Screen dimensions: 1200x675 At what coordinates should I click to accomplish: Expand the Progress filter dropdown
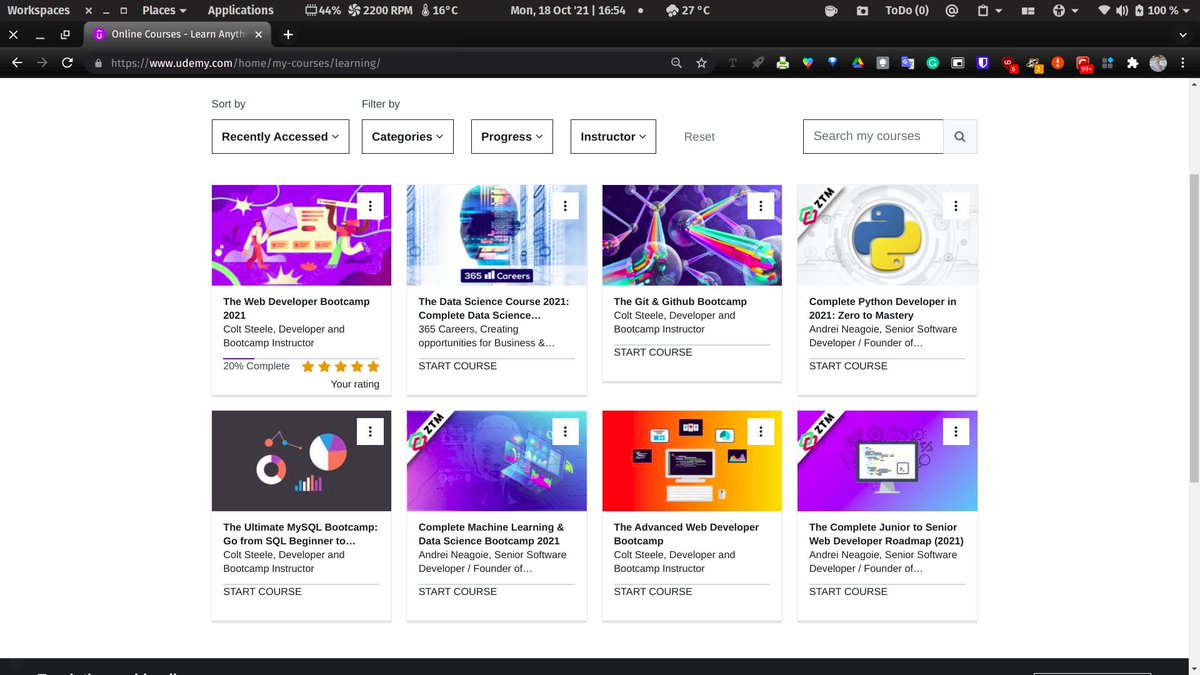pyautogui.click(x=512, y=137)
